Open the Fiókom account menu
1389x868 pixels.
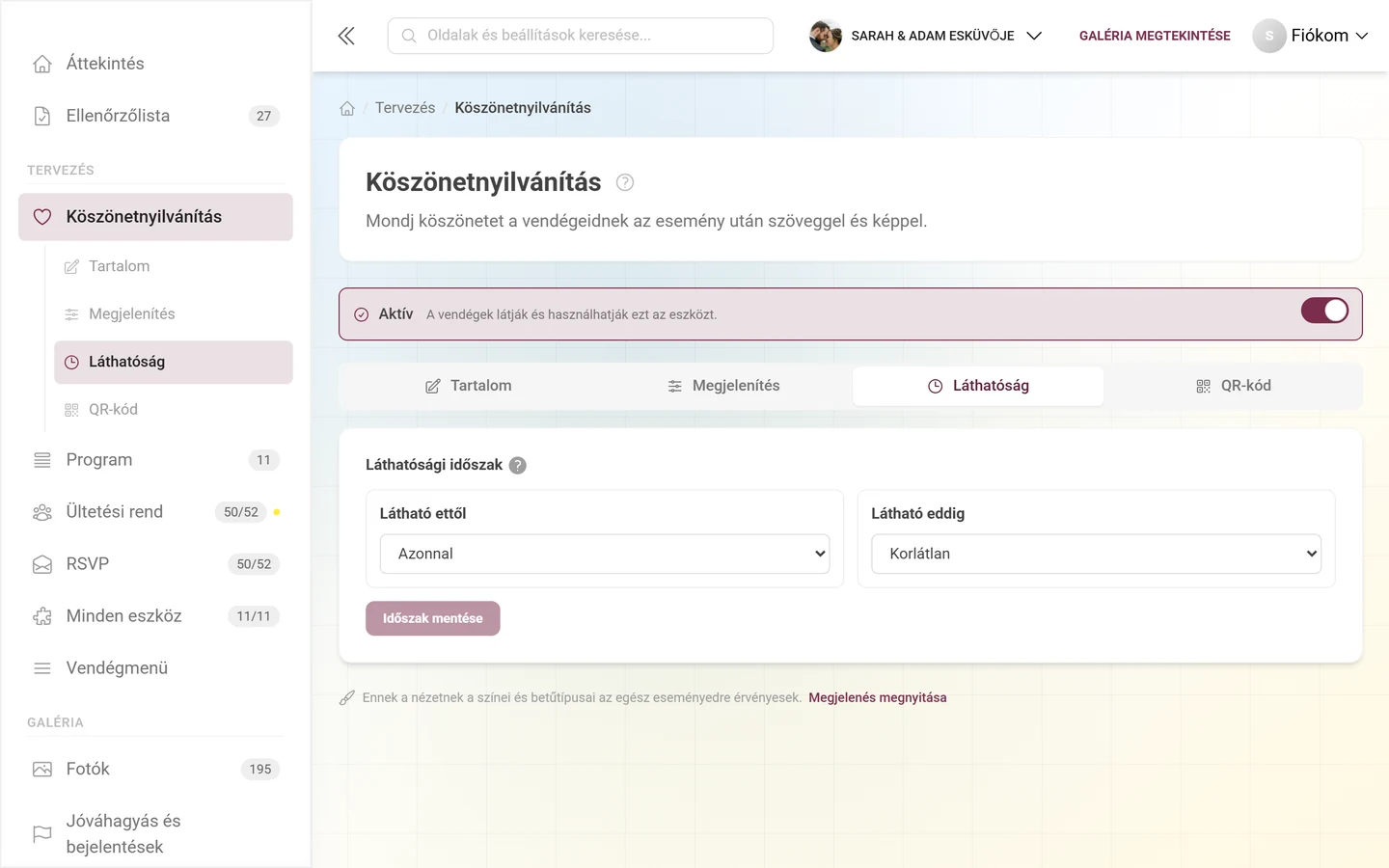pyautogui.click(x=1311, y=36)
